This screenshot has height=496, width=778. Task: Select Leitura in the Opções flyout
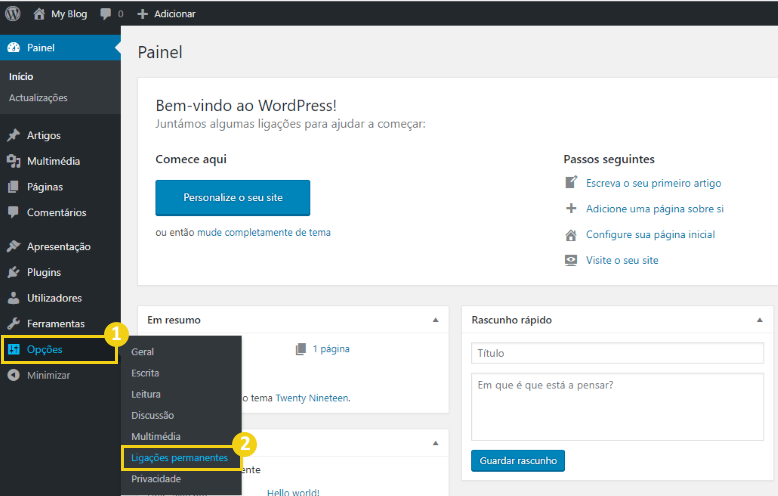(x=146, y=394)
